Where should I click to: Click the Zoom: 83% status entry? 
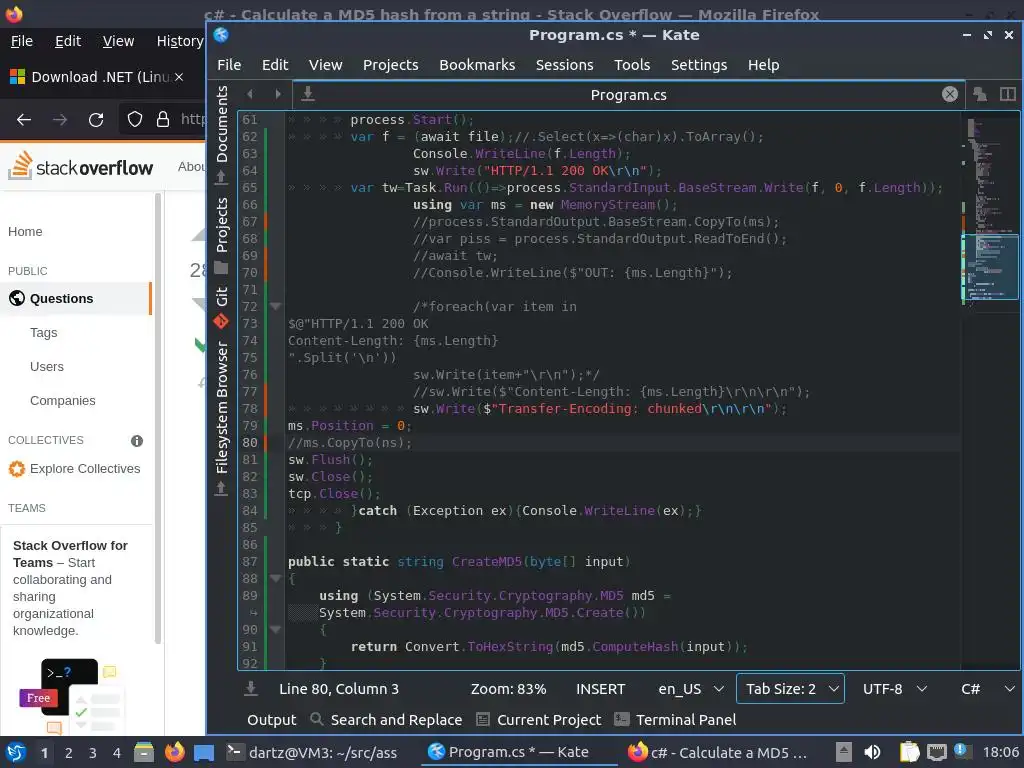tap(508, 689)
